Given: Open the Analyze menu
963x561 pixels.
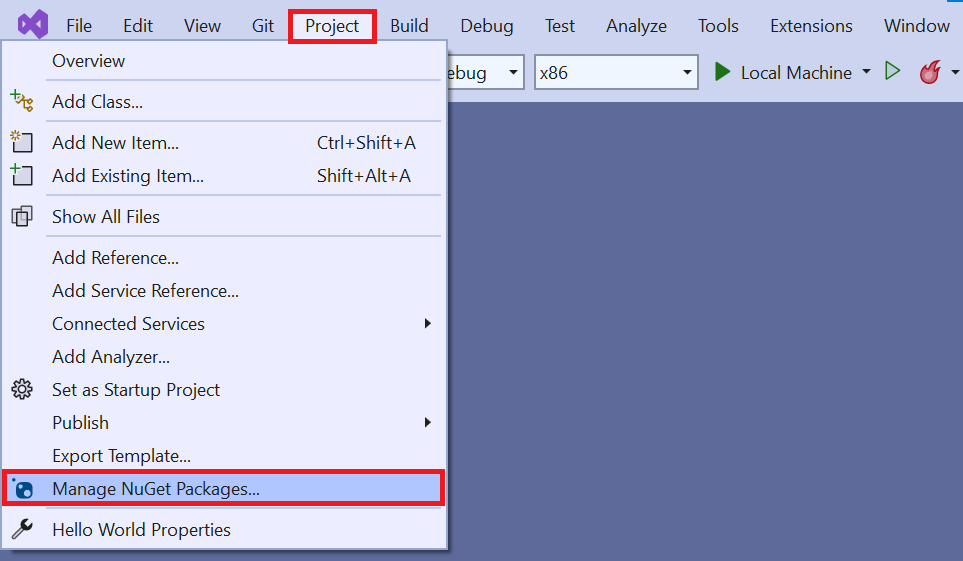Looking at the screenshot, I should click(x=636, y=26).
